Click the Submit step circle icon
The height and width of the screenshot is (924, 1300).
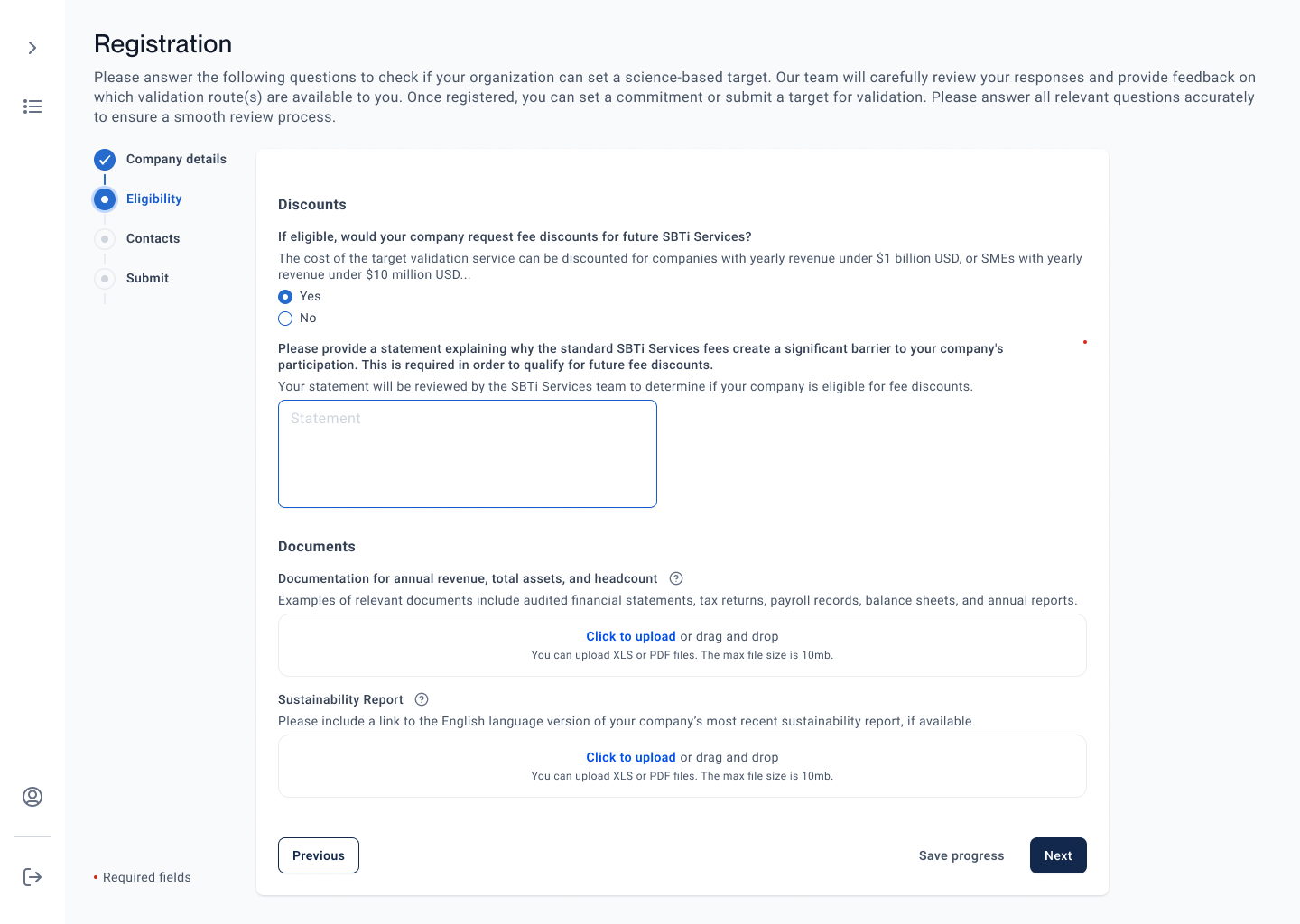[x=105, y=279]
